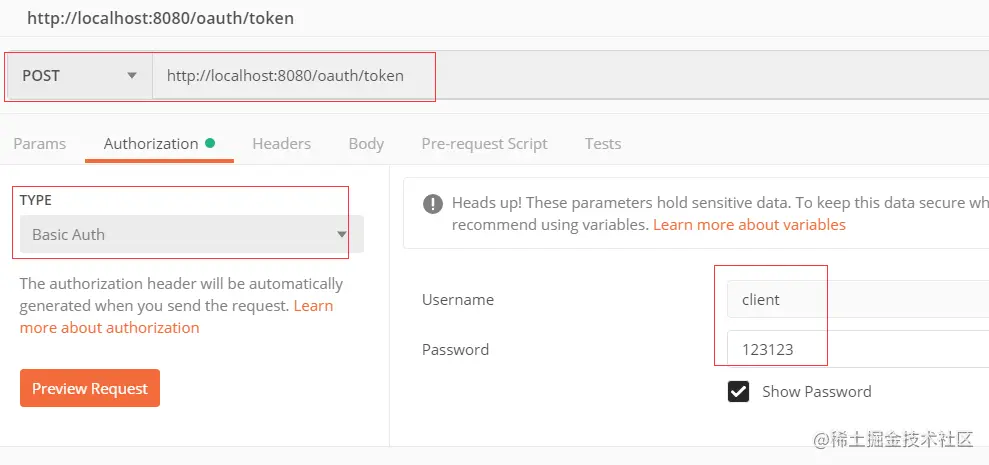Switch to the Tests tab
This screenshot has height=465, width=989.
tap(602, 144)
